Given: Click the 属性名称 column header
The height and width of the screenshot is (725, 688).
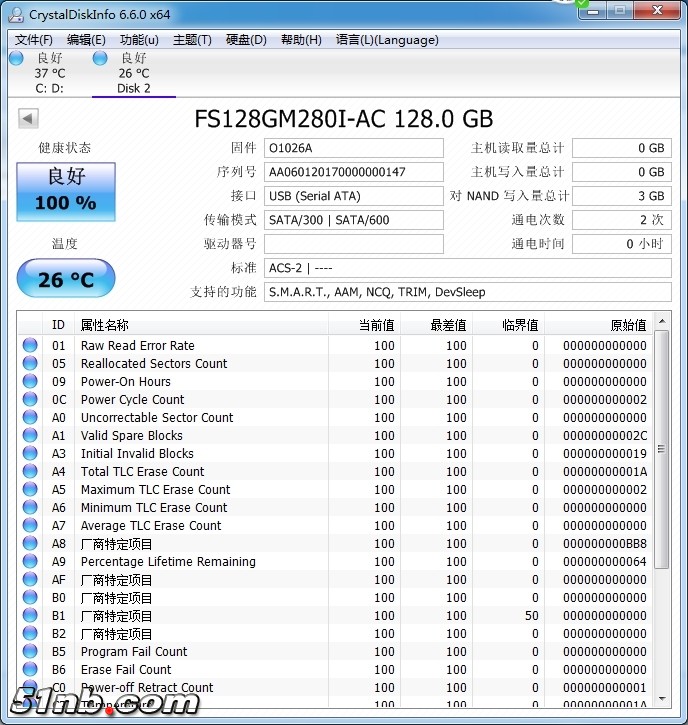Looking at the screenshot, I should (x=105, y=325).
